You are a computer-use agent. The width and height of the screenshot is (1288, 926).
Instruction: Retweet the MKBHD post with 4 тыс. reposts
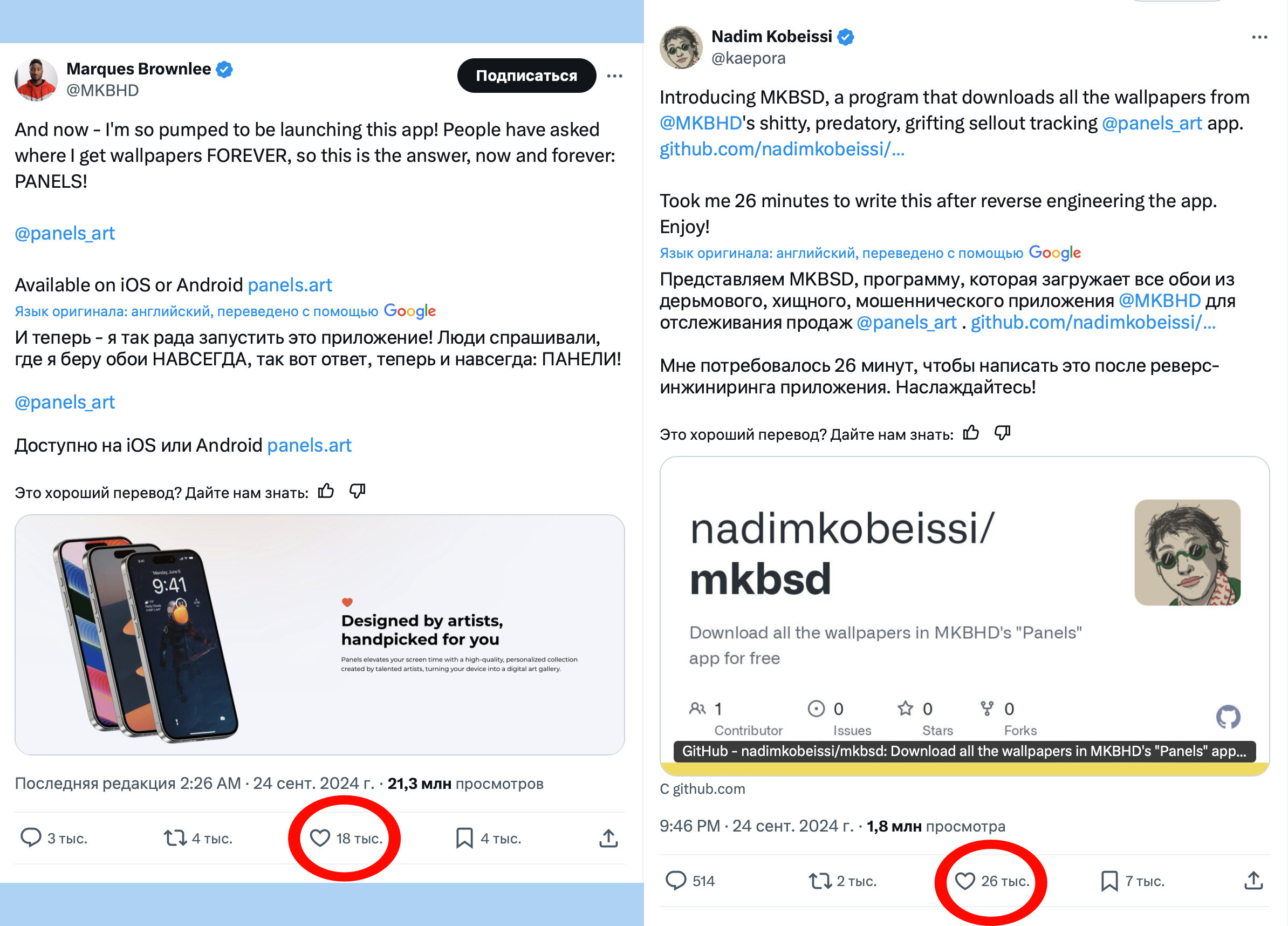[175, 838]
